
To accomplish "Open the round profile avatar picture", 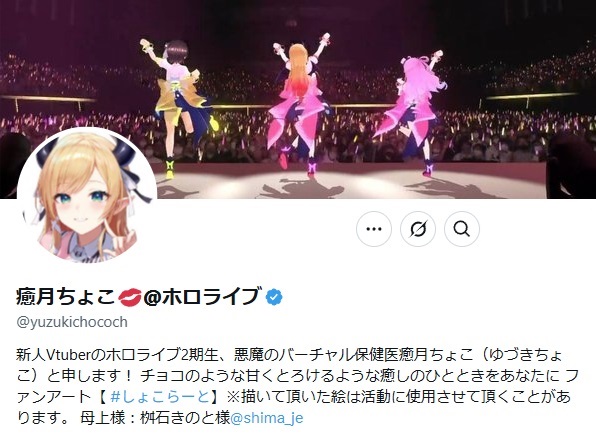I will click(87, 197).
